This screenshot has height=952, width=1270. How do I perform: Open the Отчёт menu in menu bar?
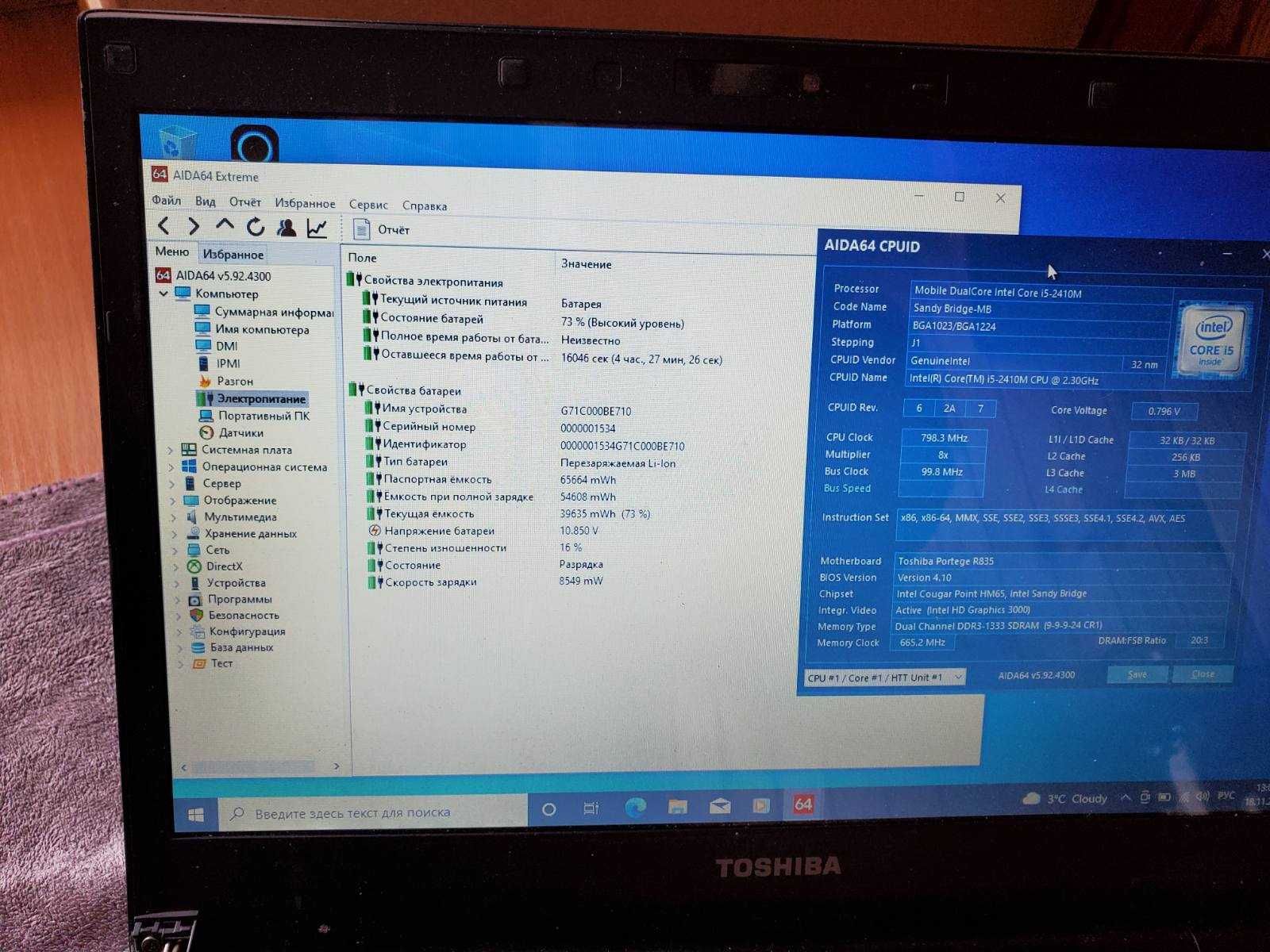(x=245, y=202)
